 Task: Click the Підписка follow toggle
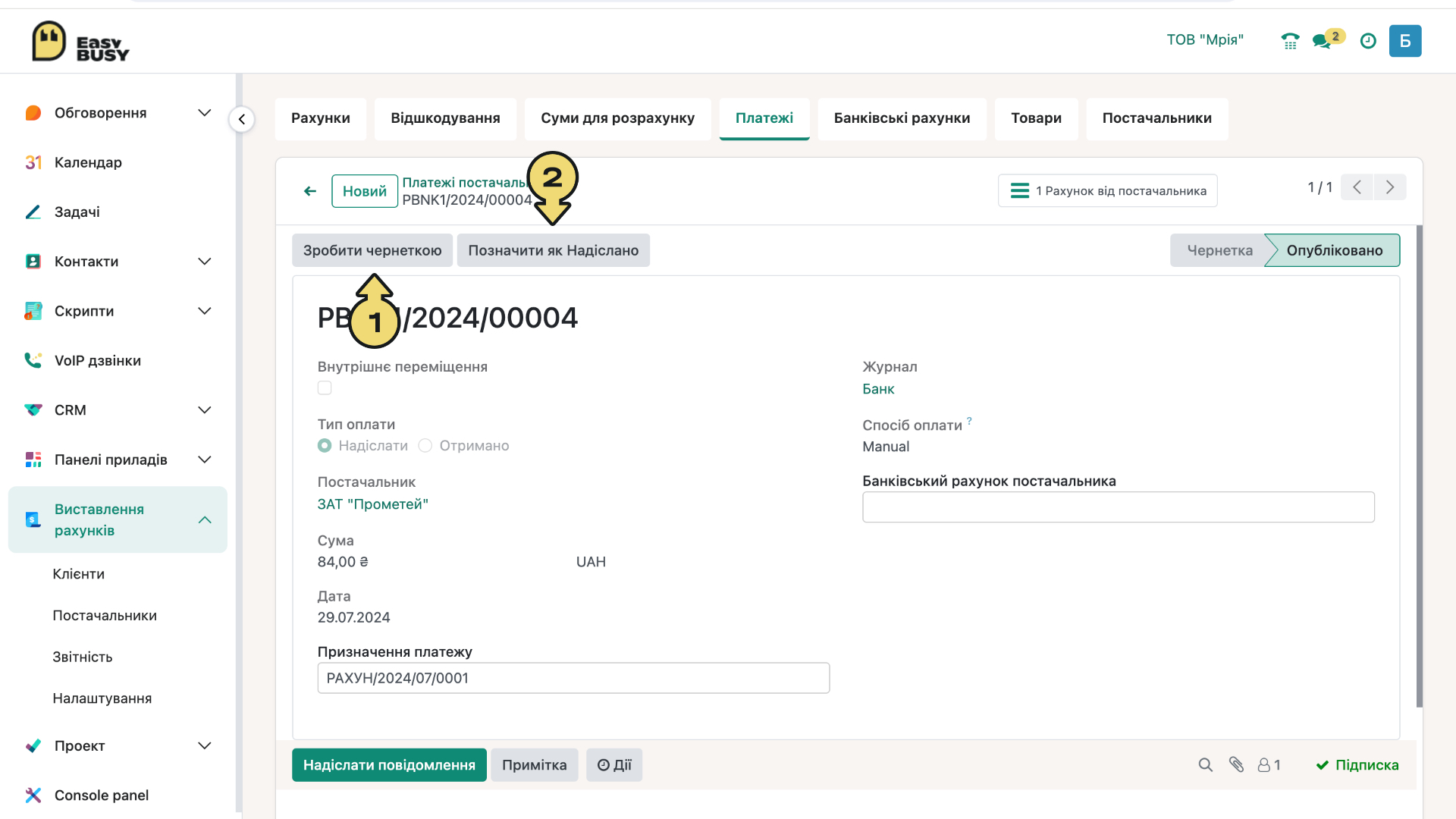coord(1357,765)
